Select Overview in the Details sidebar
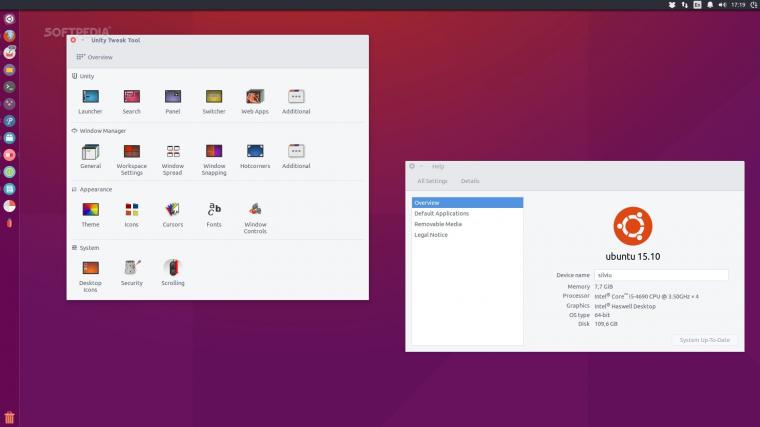 pyautogui.click(x=467, y=203)
